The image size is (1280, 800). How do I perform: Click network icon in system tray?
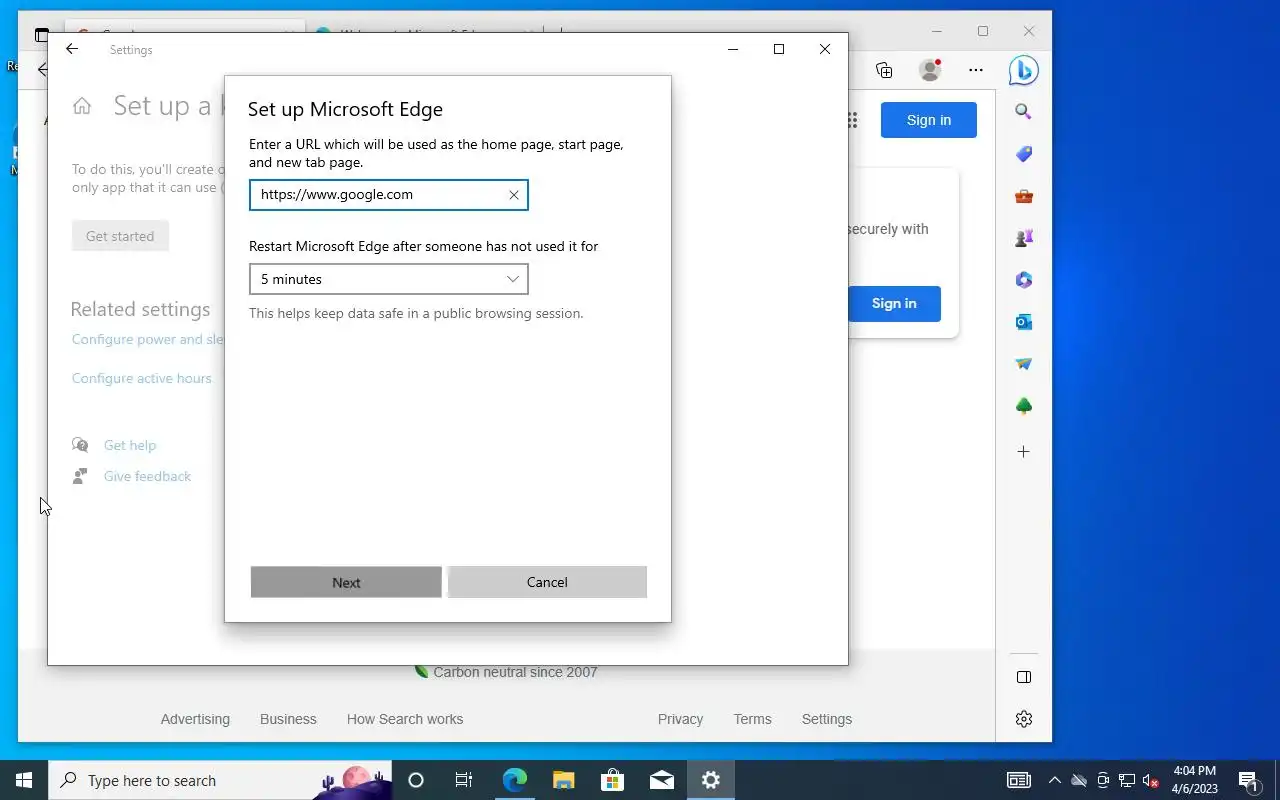tap(1127, 780)
